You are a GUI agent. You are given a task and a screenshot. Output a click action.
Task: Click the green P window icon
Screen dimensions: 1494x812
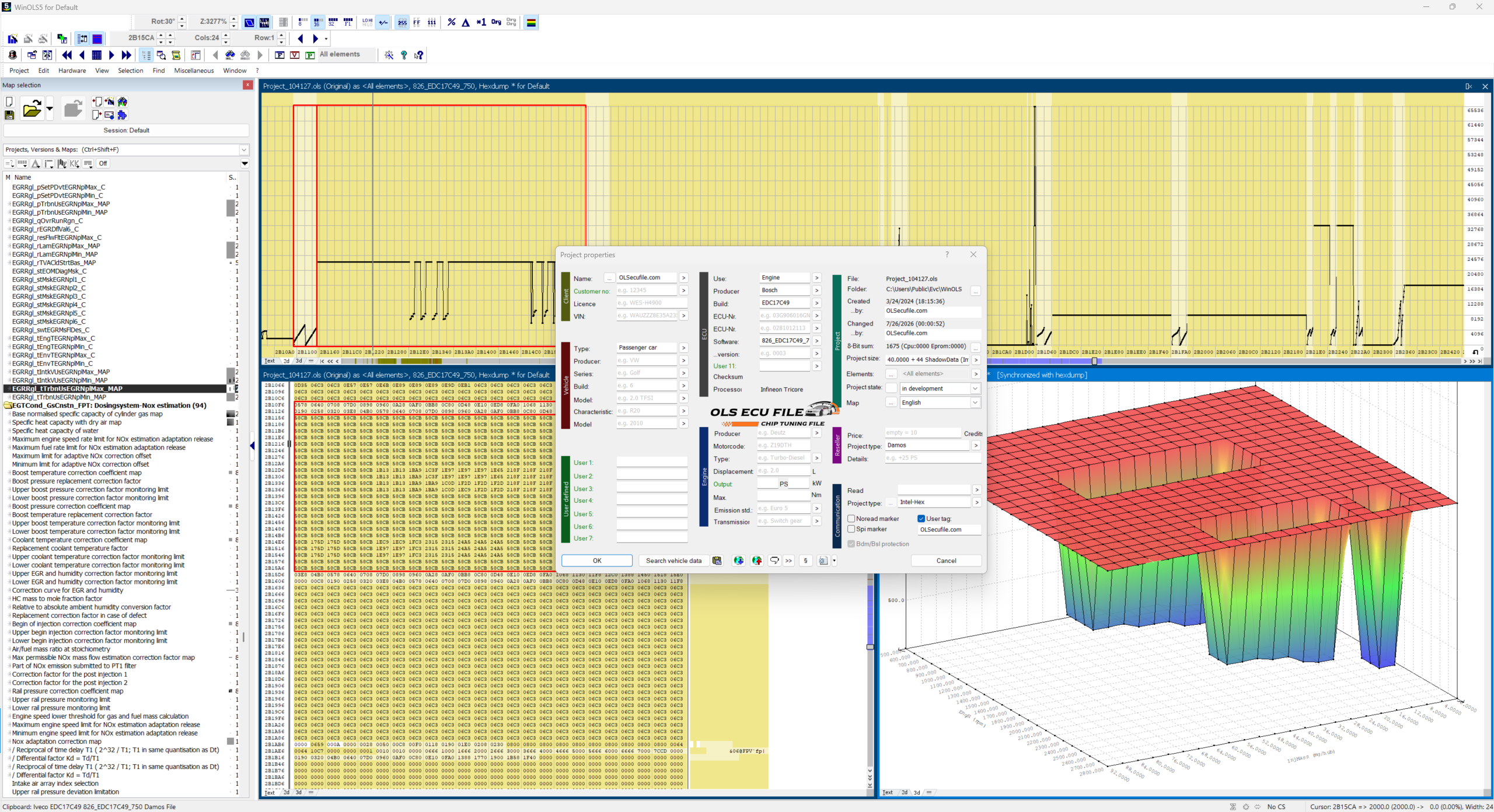tap(310, 55)
